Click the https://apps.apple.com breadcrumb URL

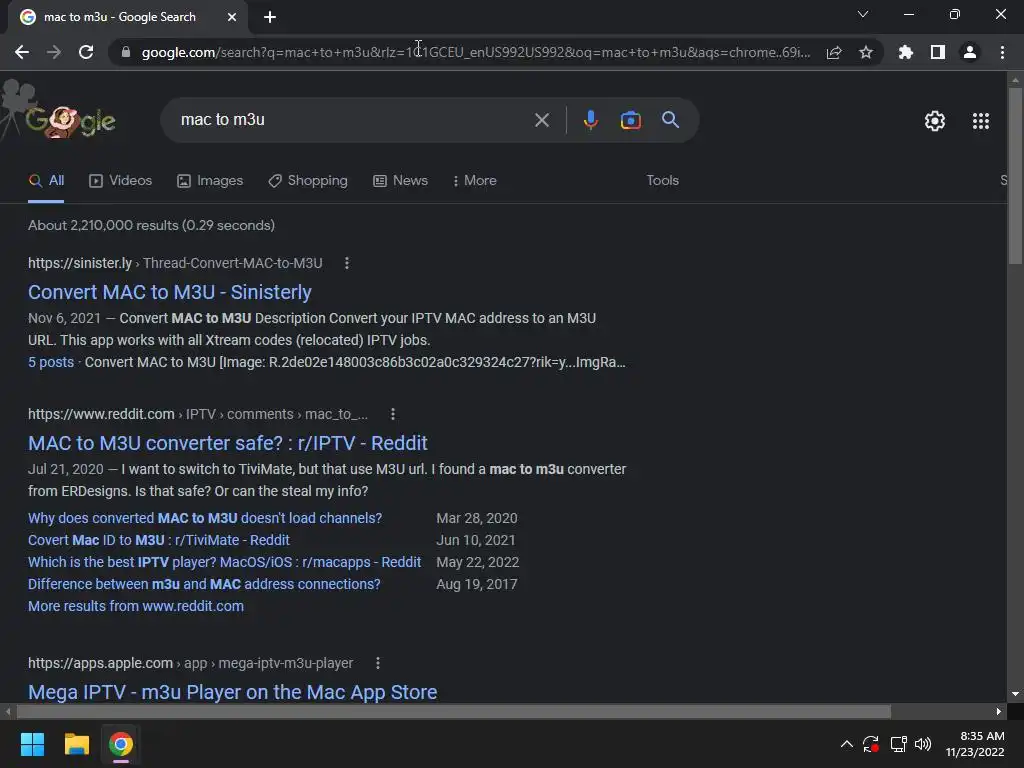click(101, 663)
